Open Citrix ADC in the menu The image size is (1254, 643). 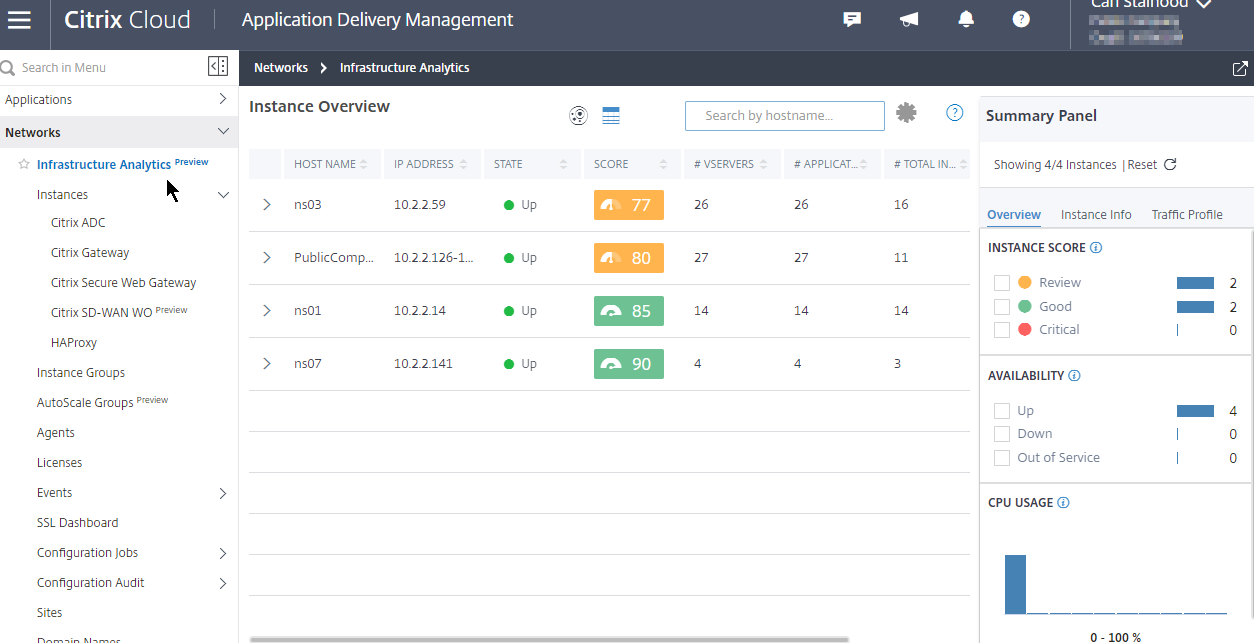pos(78,223)
